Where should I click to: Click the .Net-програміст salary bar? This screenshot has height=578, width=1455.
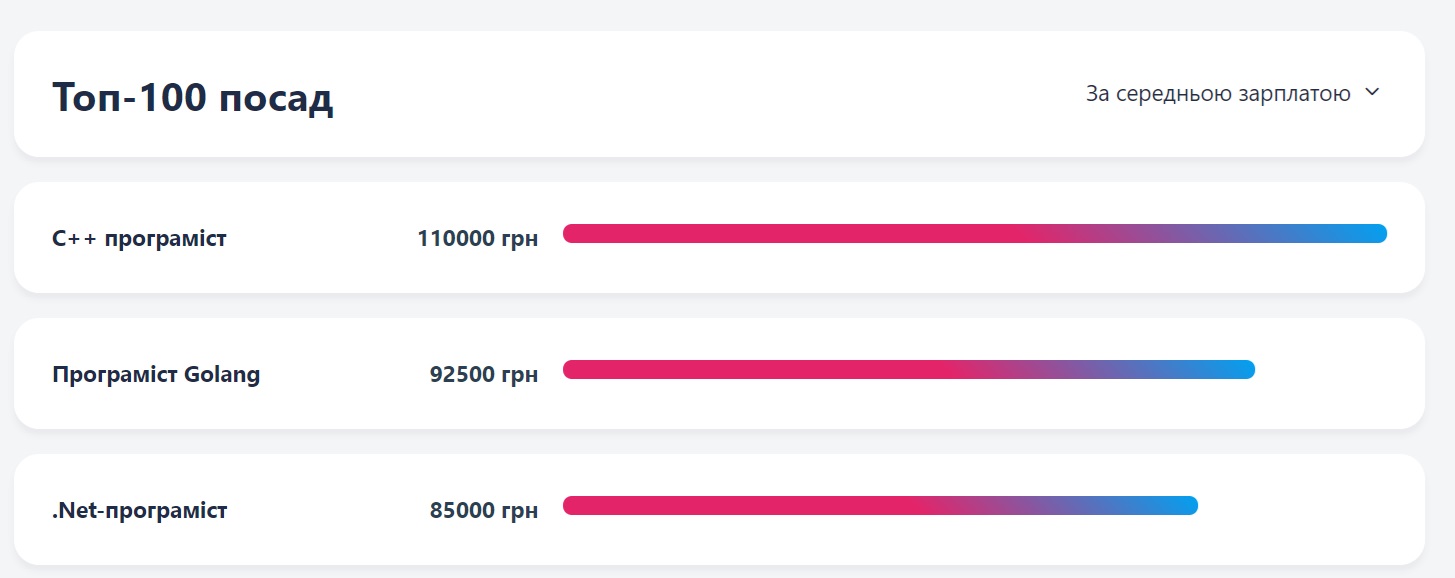pos(880,506)
